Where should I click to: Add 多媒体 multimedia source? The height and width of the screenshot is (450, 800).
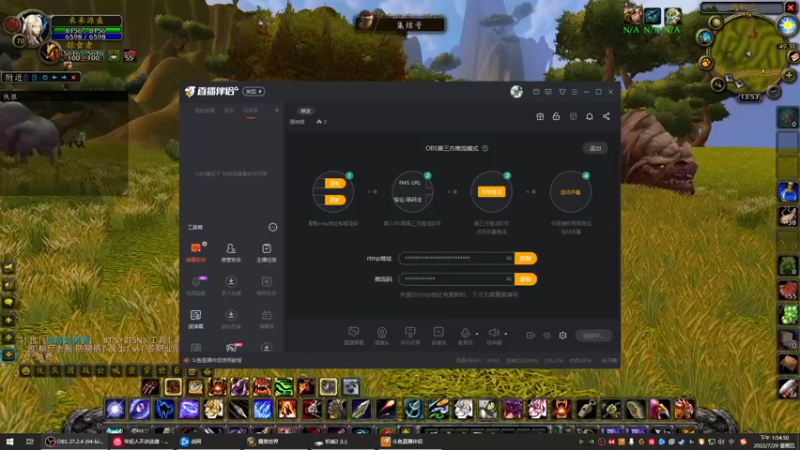(438, 336)
